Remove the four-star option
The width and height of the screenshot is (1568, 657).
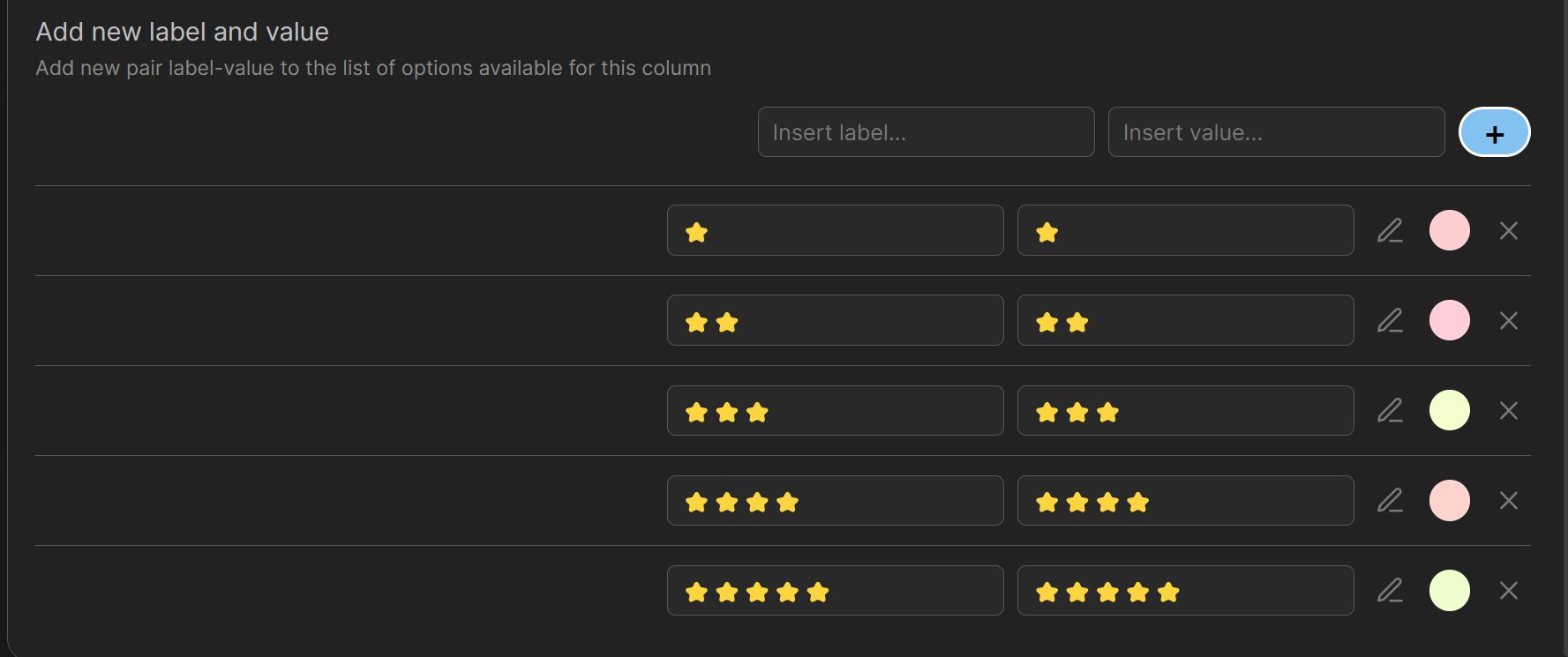click(x=1508, y=500)
